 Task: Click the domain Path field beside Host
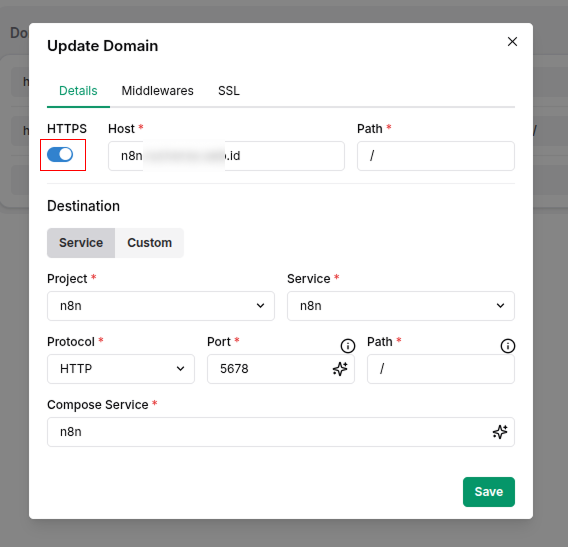pos(436,156)
